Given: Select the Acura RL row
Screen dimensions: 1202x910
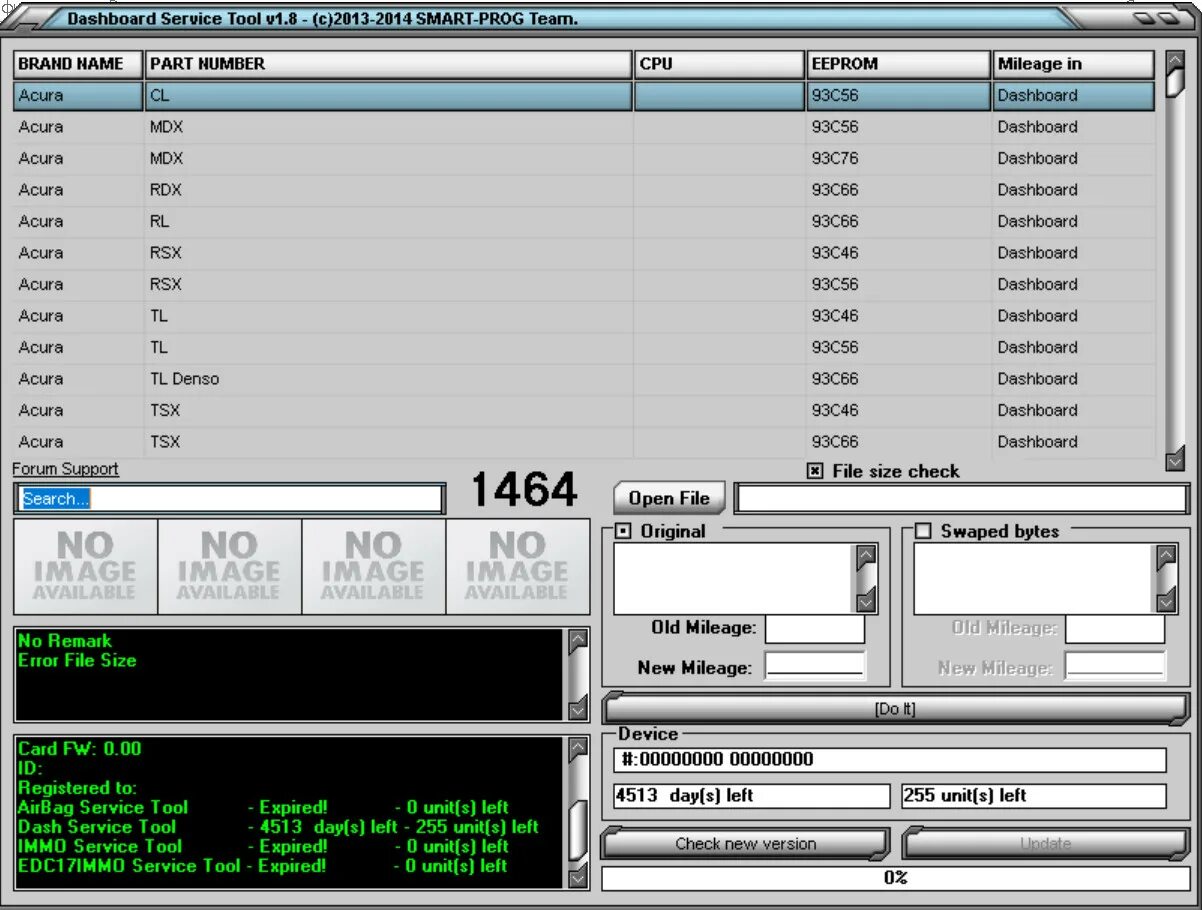Looking at the screenshot, I should coord(584,222).
